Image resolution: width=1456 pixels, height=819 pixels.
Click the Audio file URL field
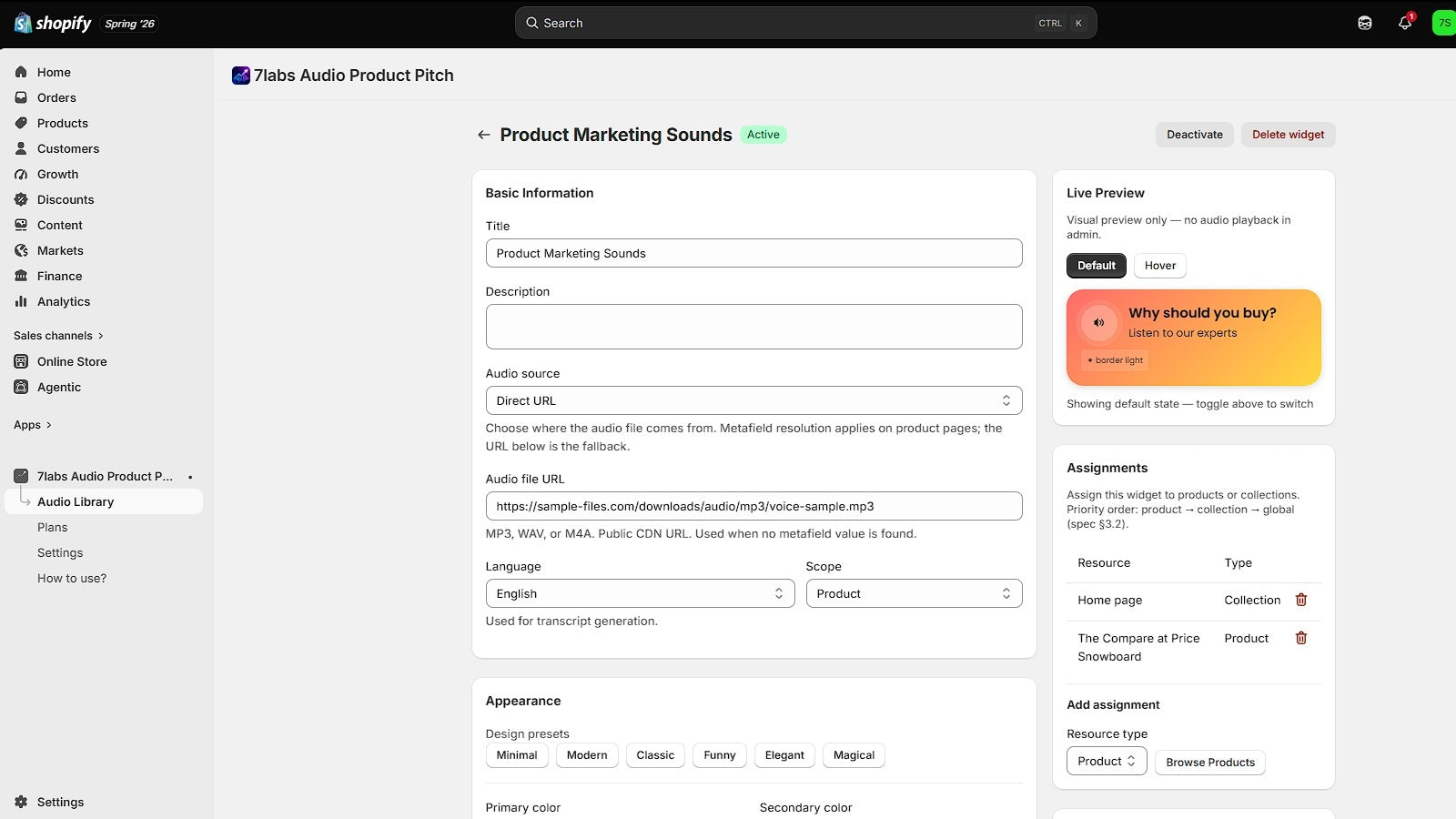(753, 506)
